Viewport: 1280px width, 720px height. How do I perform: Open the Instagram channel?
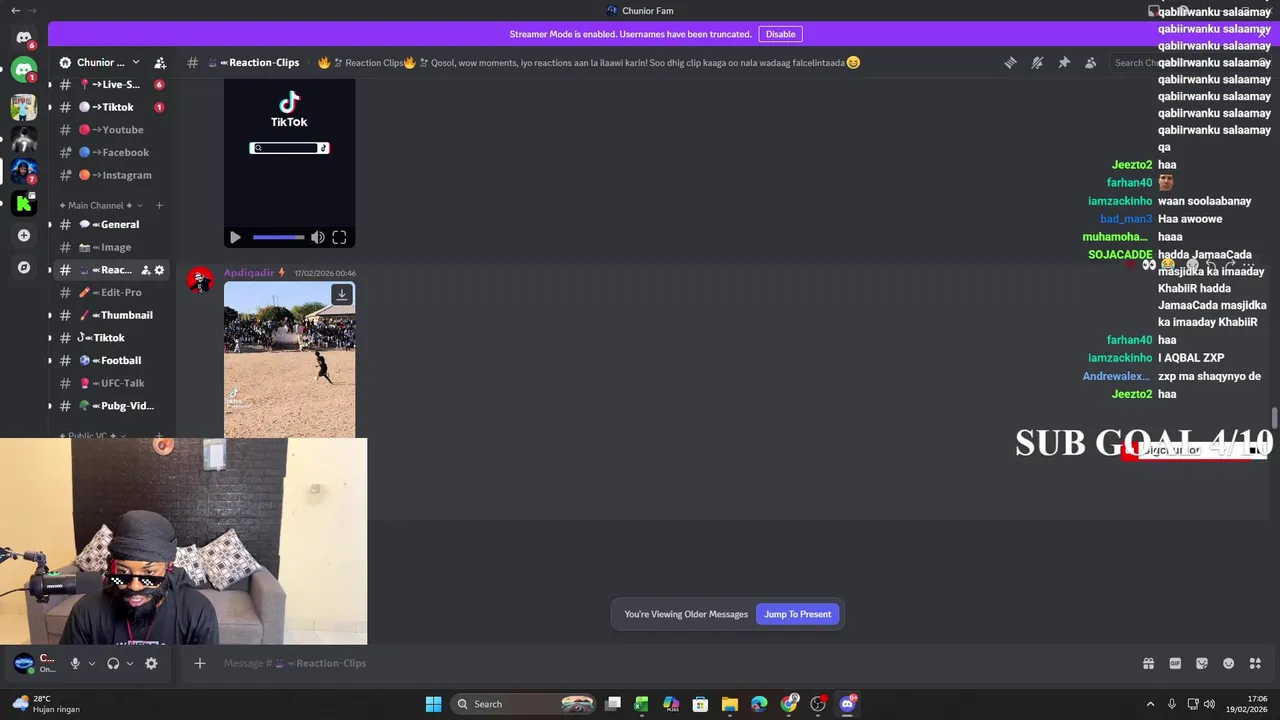(112, 175)
